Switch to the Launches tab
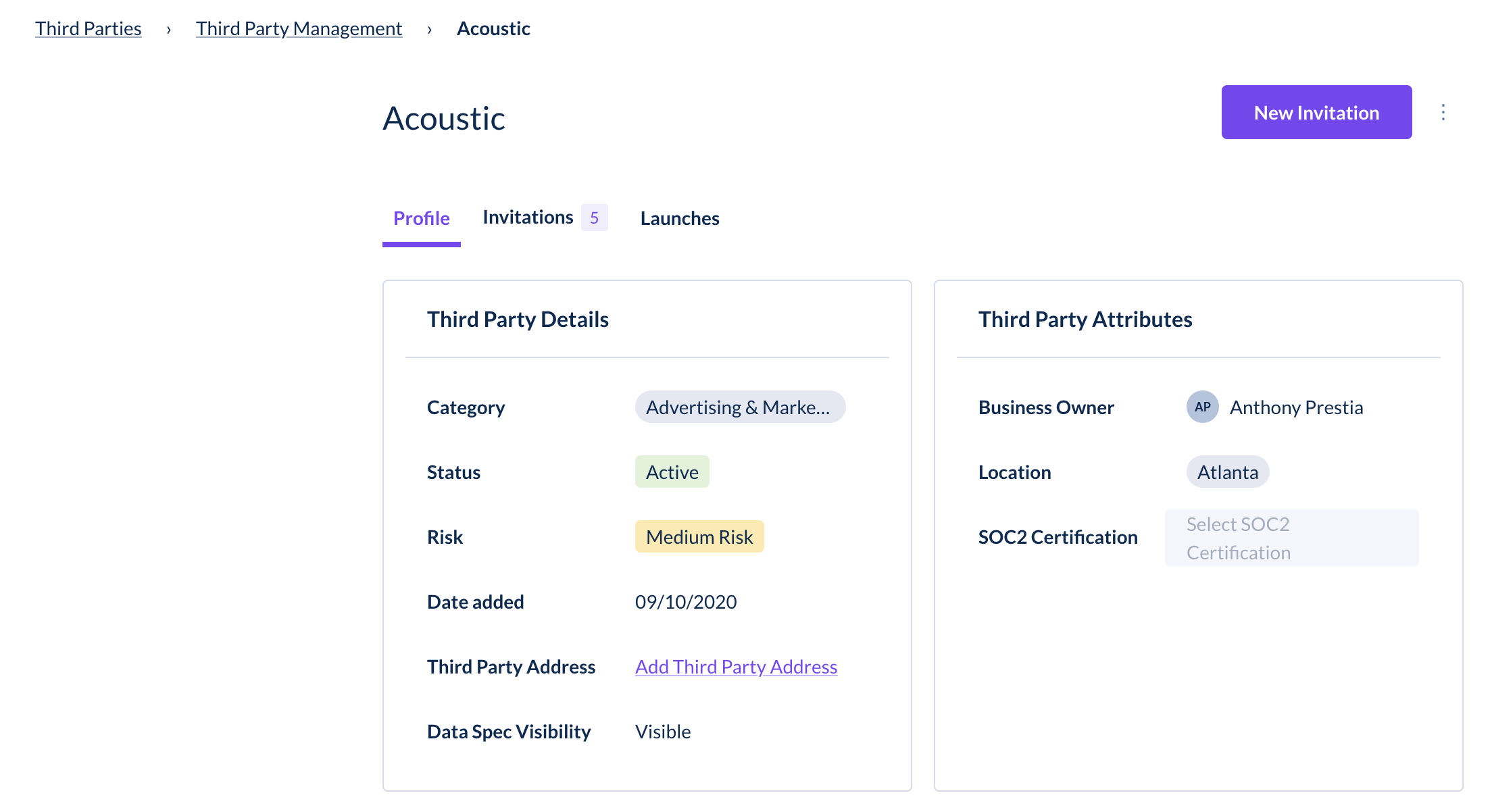The height and width of the screenshot is (812, 1492). pyautogui.click(x=679, y=218)
